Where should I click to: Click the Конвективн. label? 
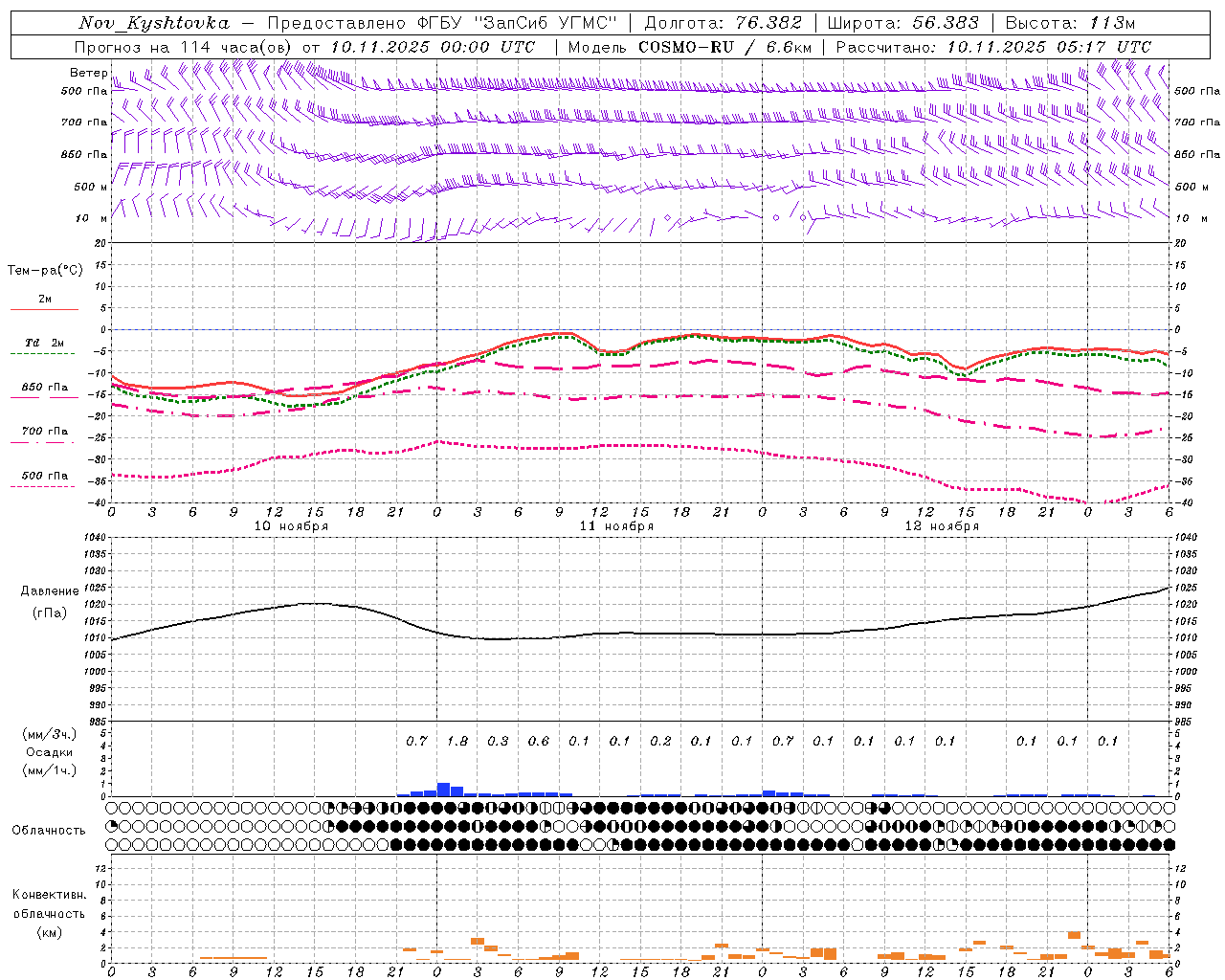click(x=49, y=895)
